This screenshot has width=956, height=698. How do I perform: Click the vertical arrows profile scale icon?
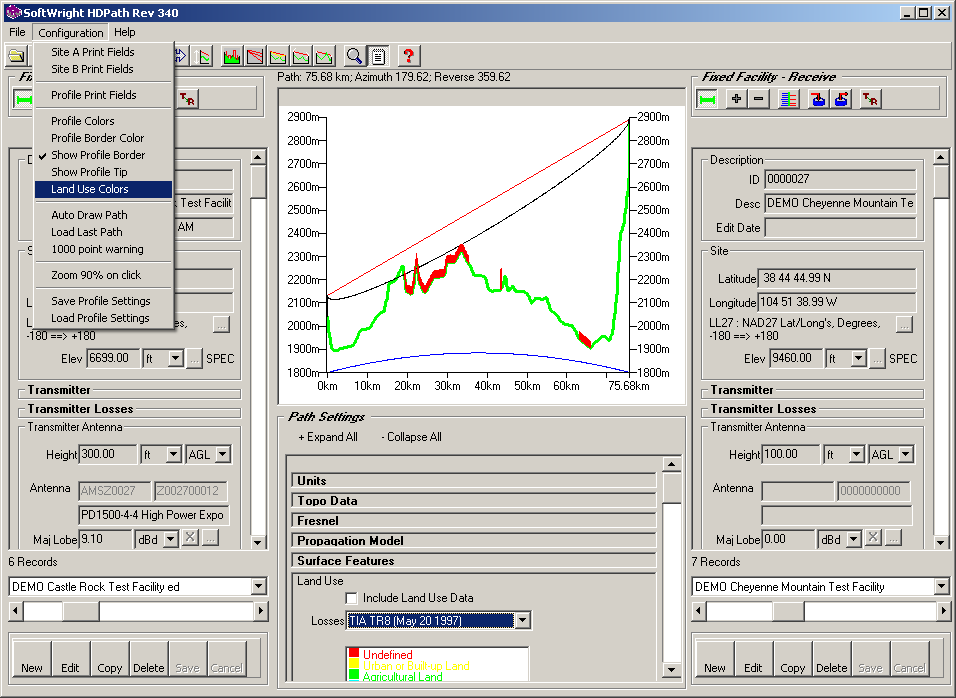pyautogui.click(x=202, y=57)
